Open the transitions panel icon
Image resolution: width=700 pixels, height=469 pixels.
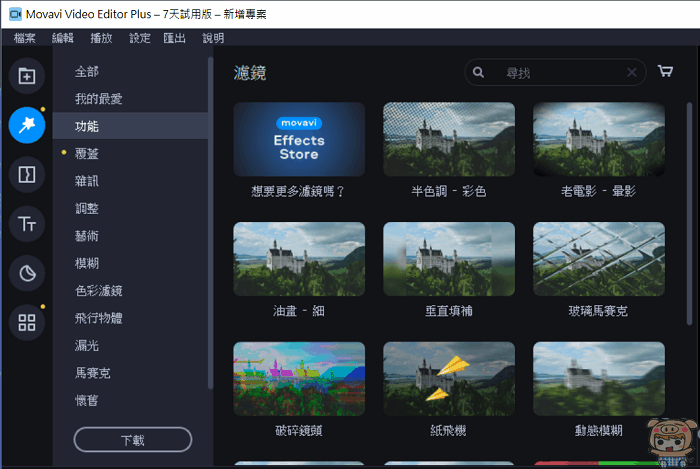pos(27,174)
